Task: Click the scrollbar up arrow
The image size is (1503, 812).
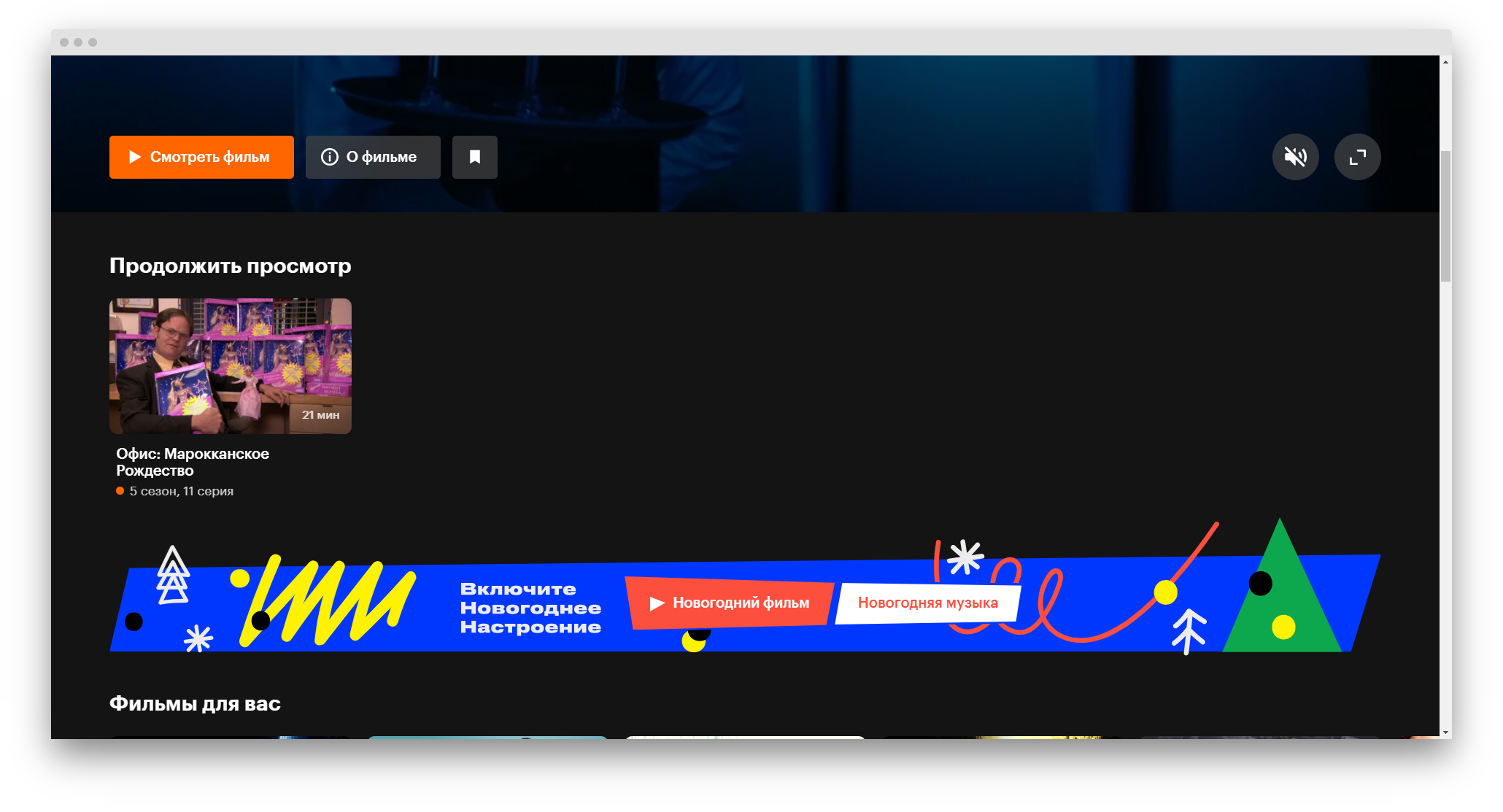Action: 1445,62
